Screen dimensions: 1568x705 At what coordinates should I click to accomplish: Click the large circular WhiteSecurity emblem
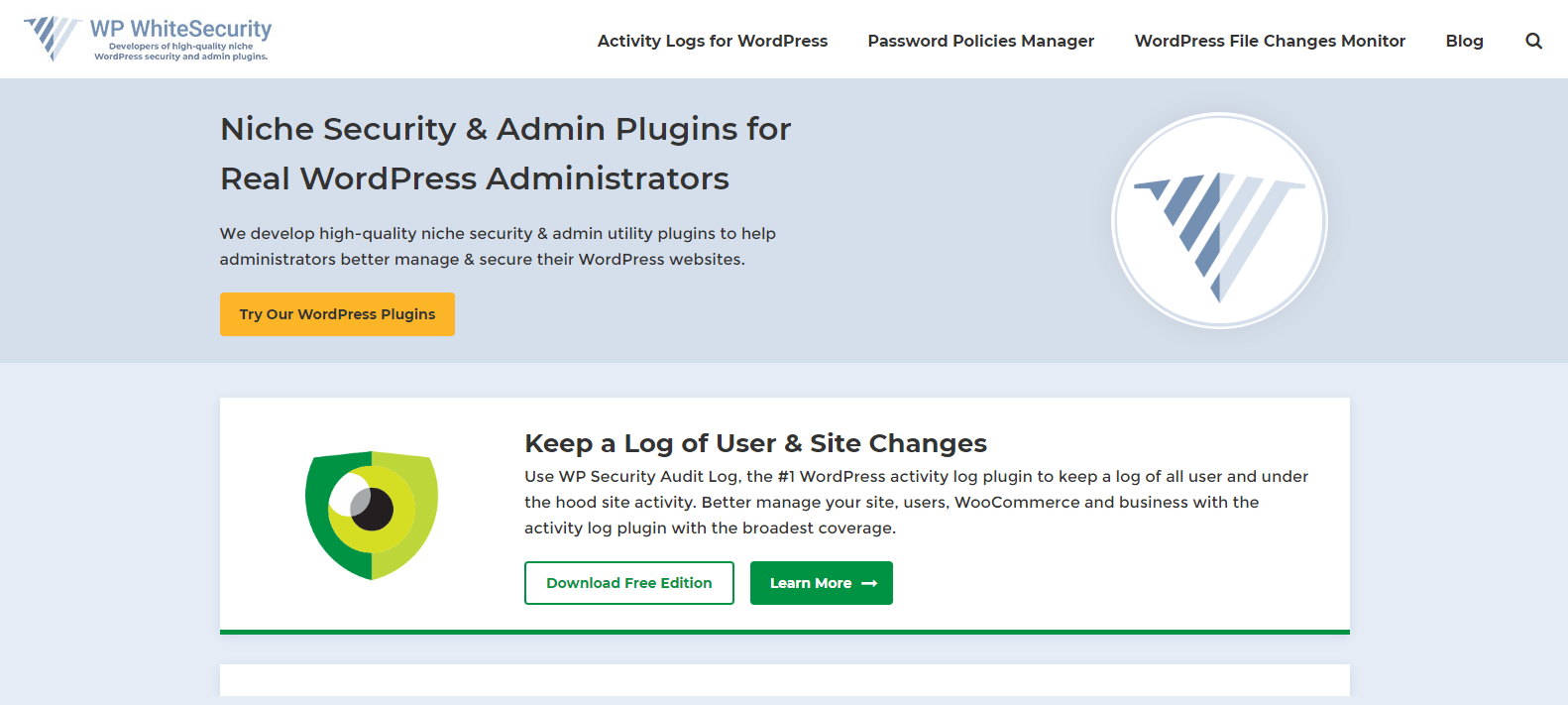coord(1219,220)
